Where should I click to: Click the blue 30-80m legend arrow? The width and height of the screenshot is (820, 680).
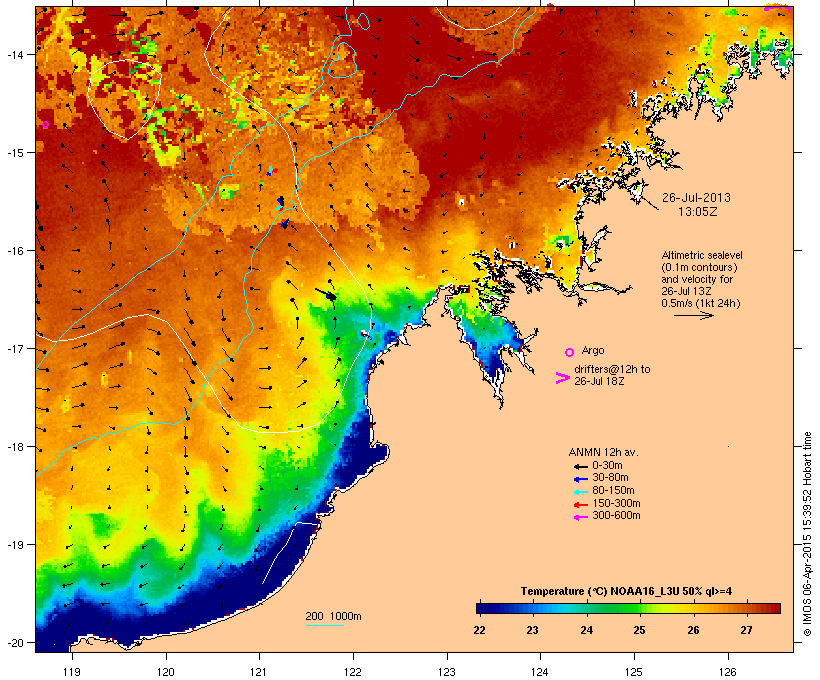(580, 479)
